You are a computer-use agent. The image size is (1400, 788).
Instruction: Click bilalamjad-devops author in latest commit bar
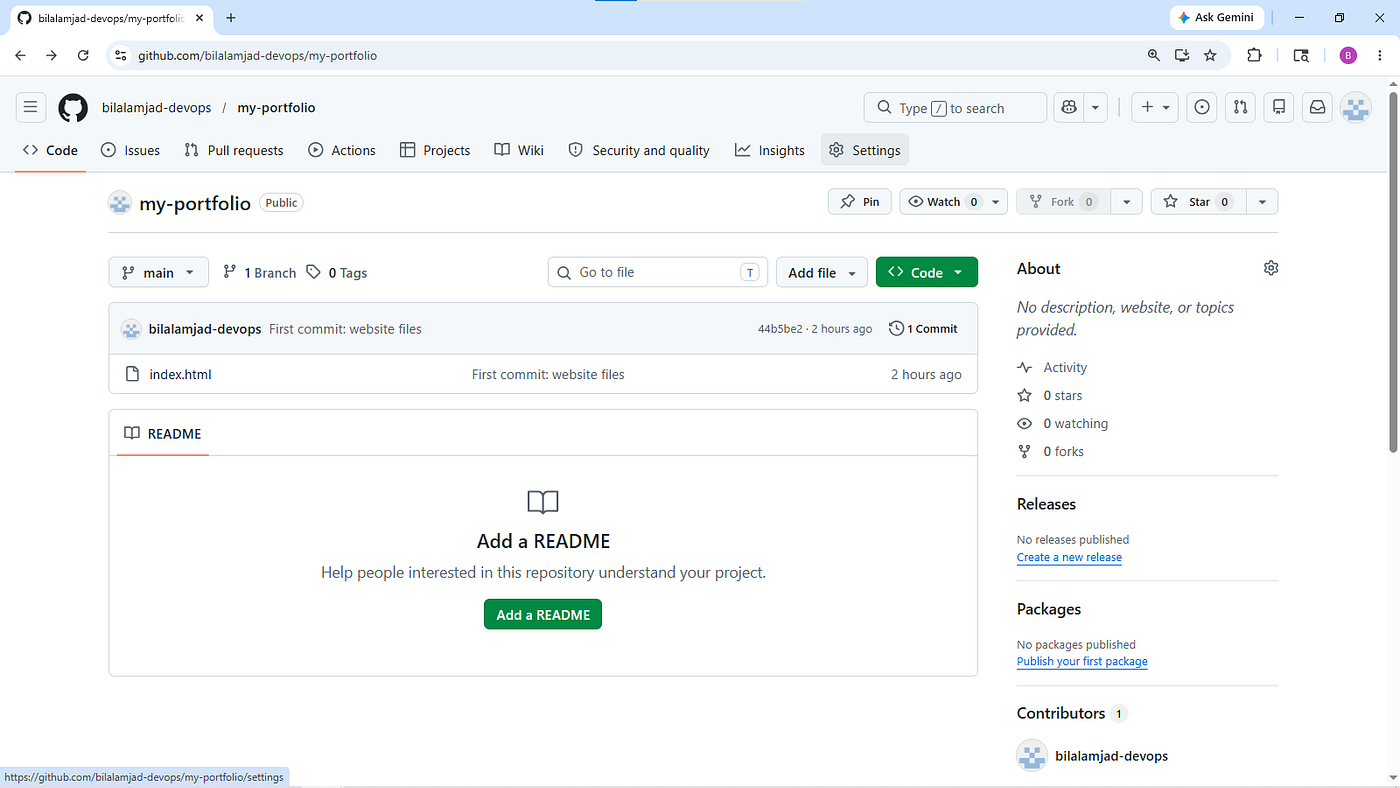(205, 329)
